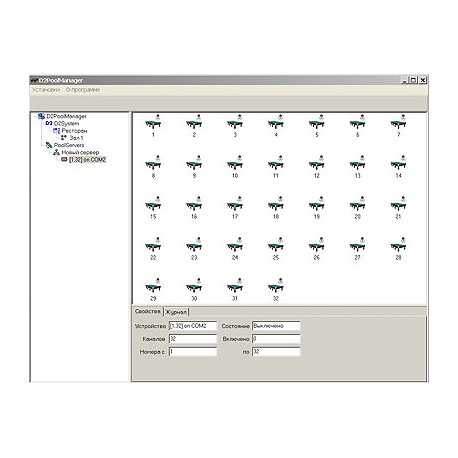Image resolution: width=458 pixels, height=458 pixels.
Task: Select pool table icon number 25
Action: point(276,245)
